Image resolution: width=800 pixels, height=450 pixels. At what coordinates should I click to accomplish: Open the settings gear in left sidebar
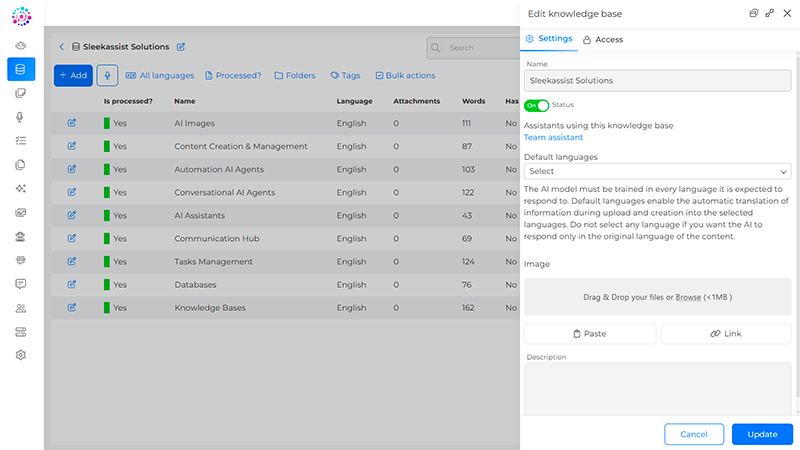point(21,355)
